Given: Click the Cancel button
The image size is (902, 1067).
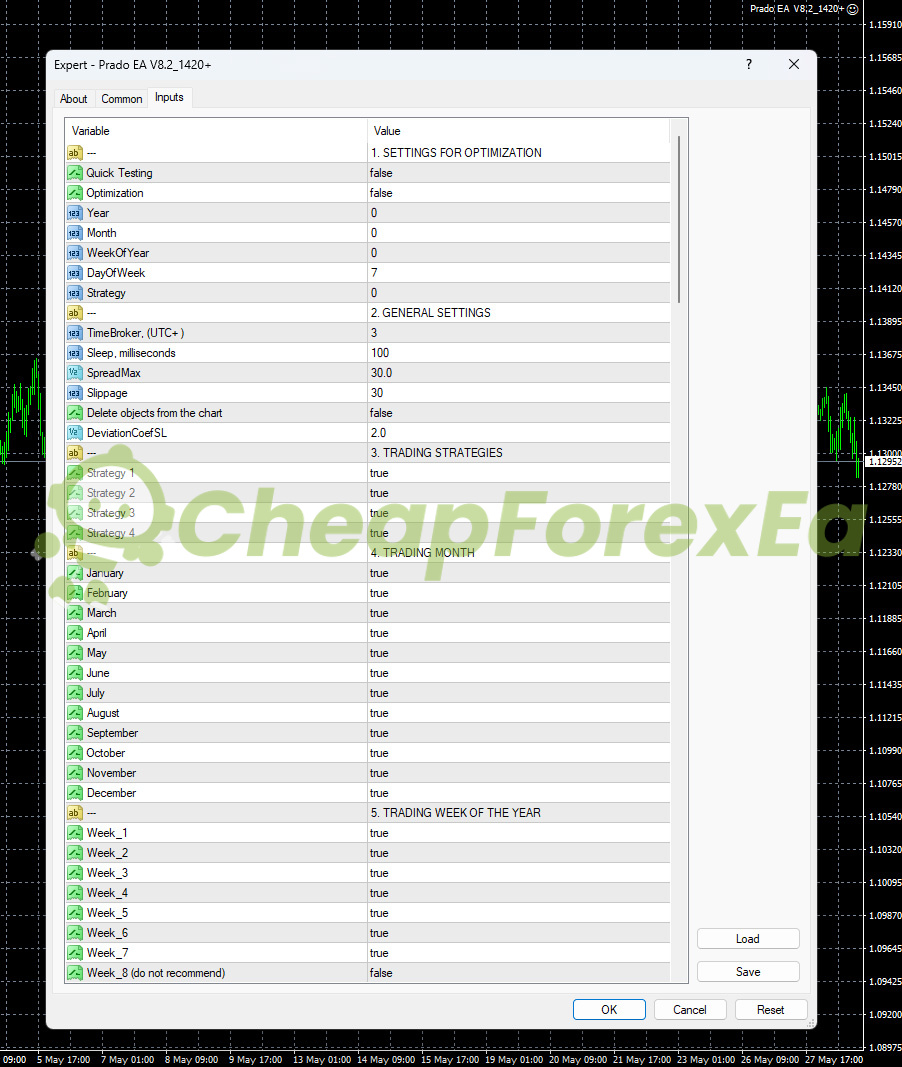Looking at the screenshot, I should click(x=690, y=1010).
